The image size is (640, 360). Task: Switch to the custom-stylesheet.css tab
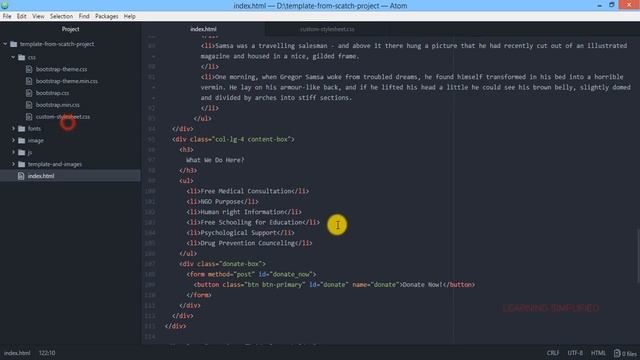pos(327,29)
